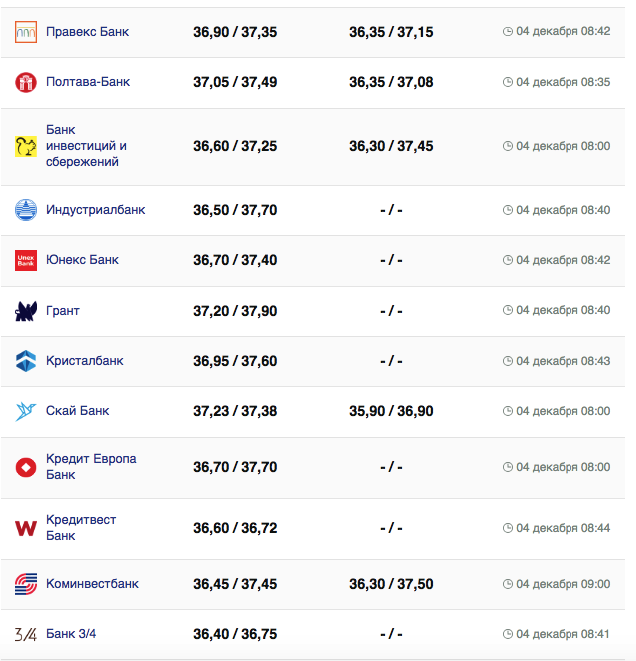Click the yellow Банк инвестиций и сбережений logo

26,146
